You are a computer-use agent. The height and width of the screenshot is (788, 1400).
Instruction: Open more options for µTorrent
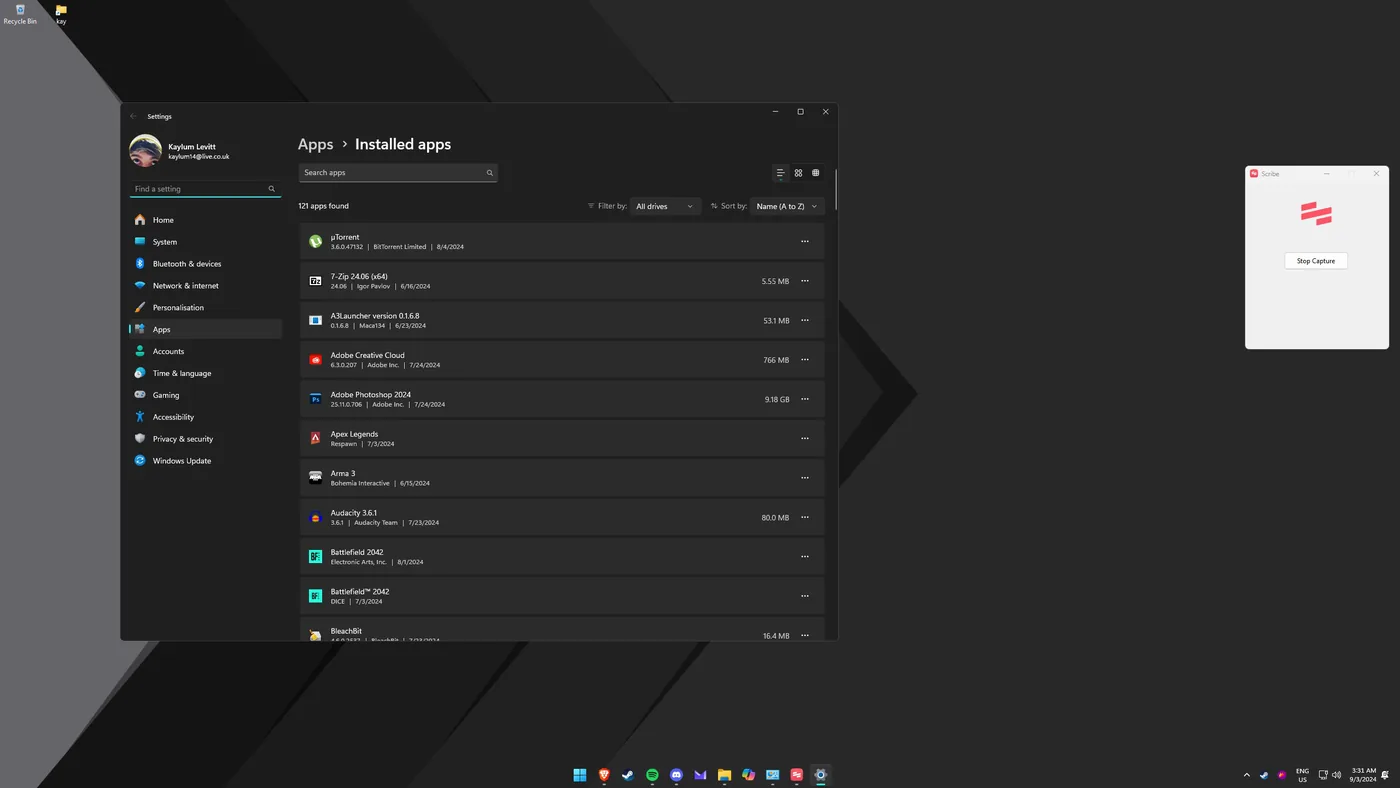(x=805, y=242)
